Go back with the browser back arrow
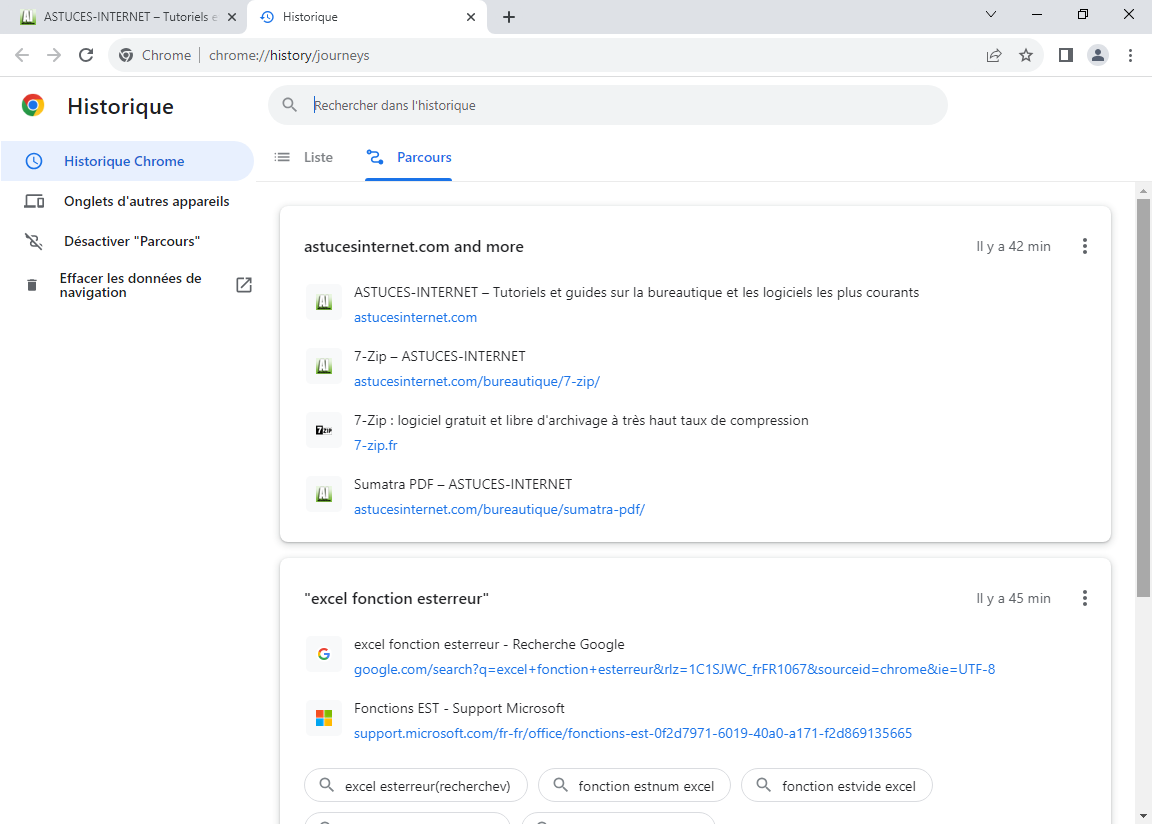This screenshot has height=824, width=1152. click(x=22, y=55)
